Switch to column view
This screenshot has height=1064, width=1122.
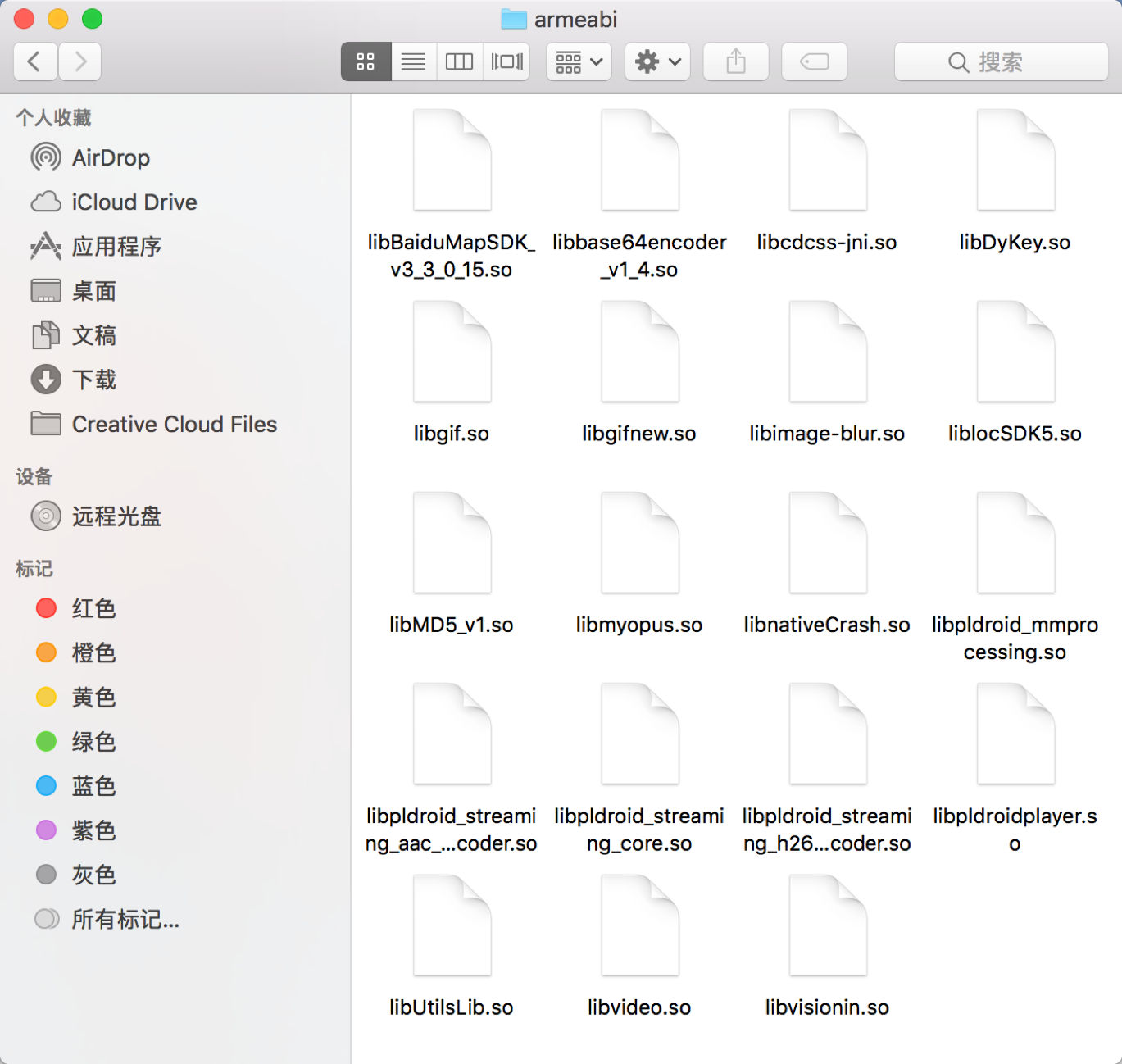click(459, 61)
